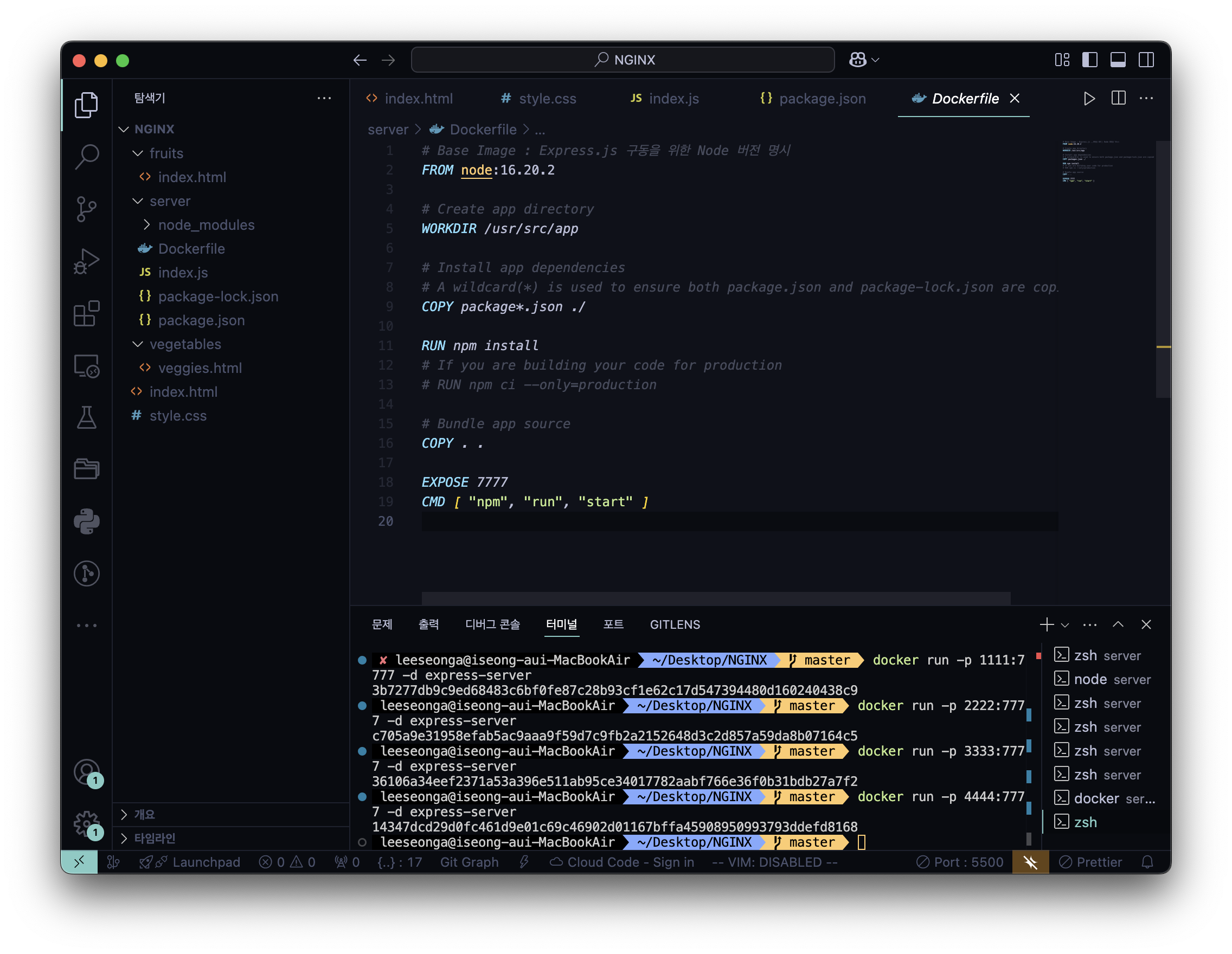Open the Source Control view
Screen dimensions: 1232x954
(x=86, y=209)
